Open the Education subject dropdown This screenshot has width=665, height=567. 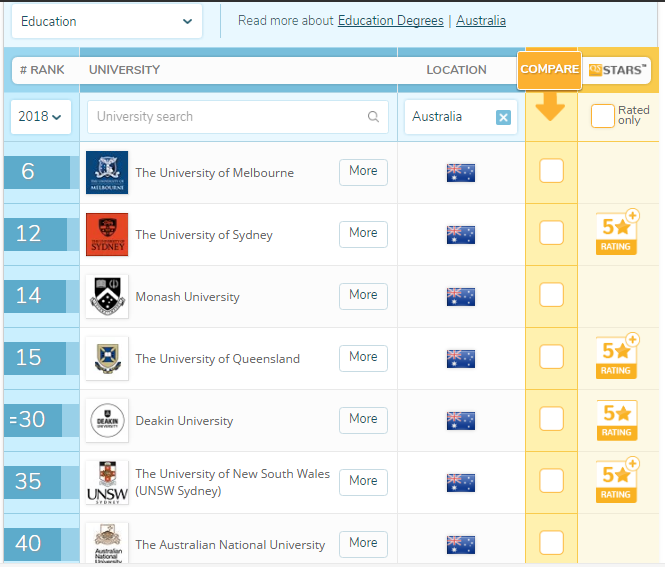click(106, 21)
